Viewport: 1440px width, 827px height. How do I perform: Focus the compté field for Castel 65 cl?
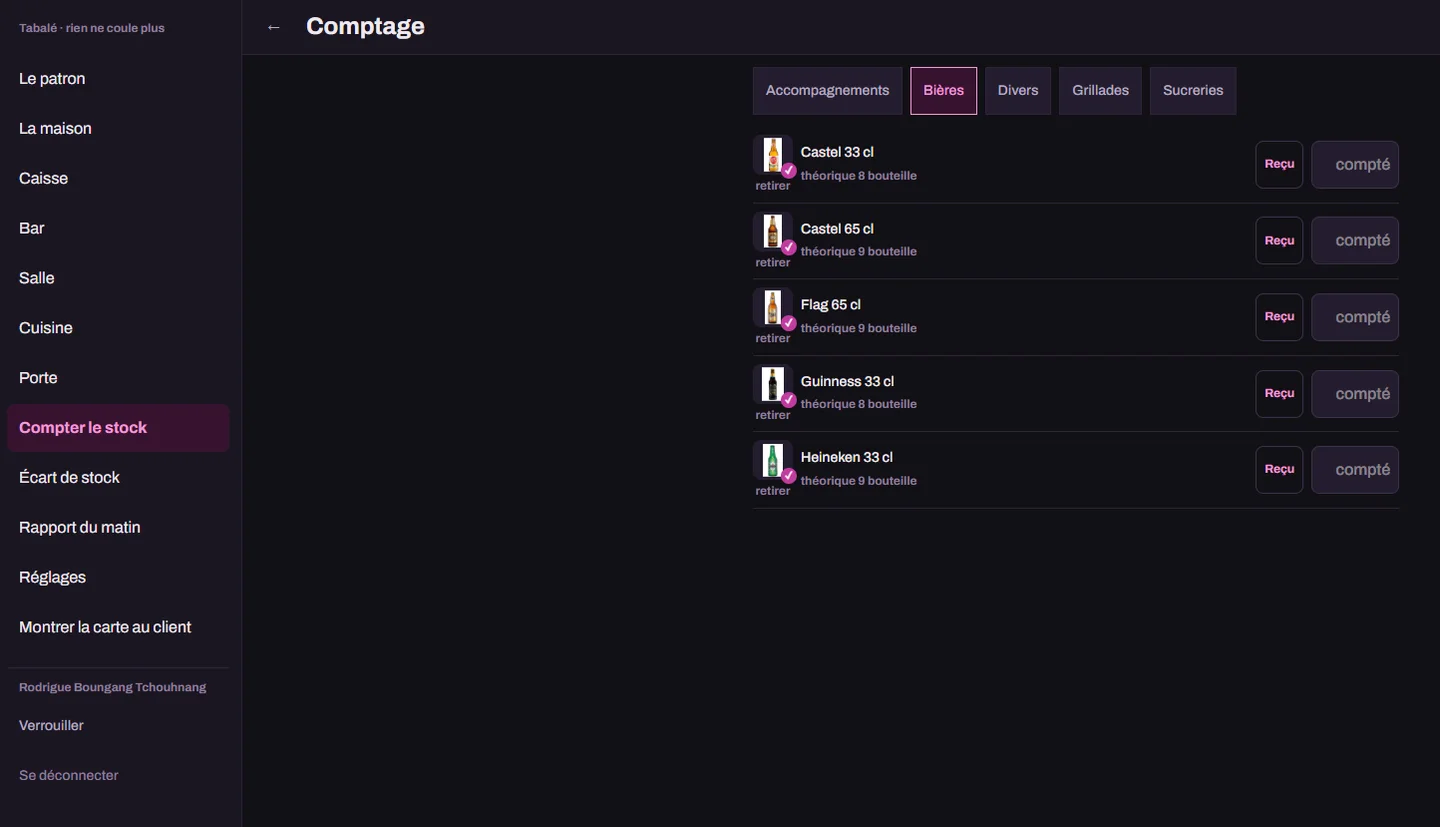[1355, 241]
